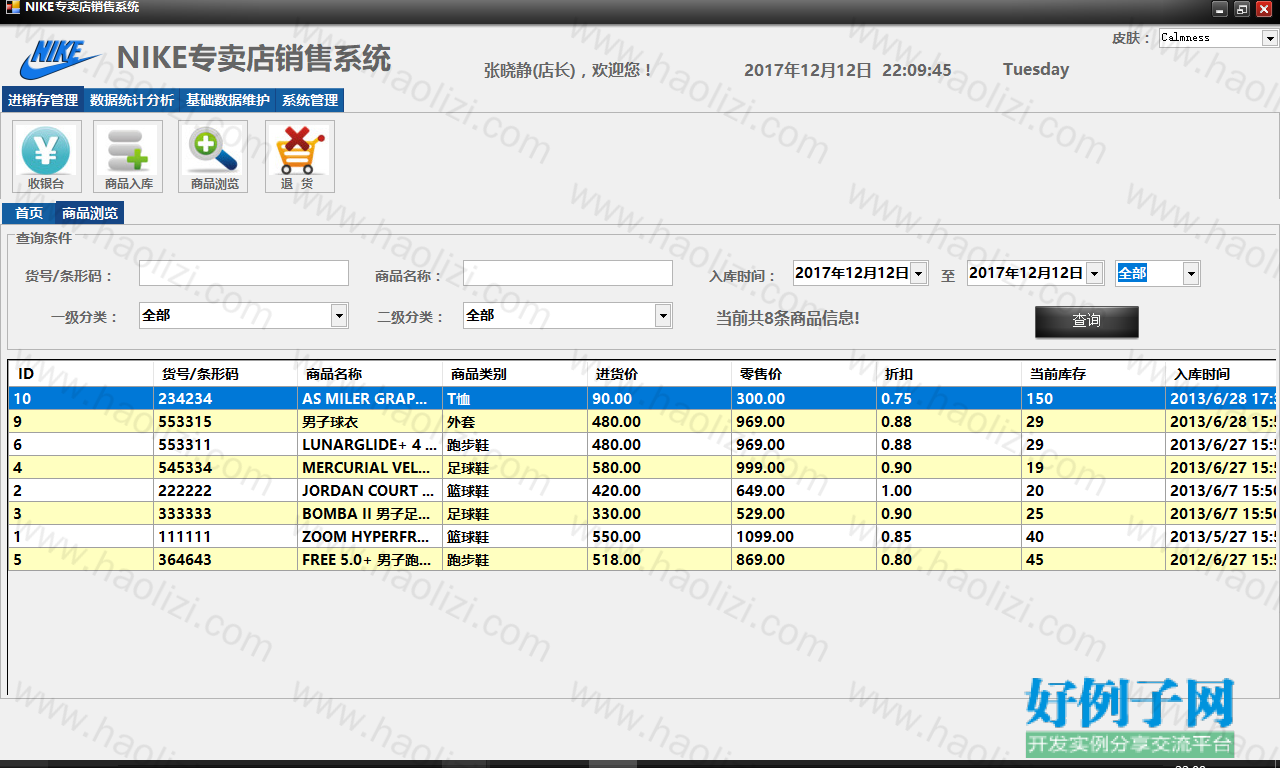Open the 基础数据维护 menu

(228, 100)
